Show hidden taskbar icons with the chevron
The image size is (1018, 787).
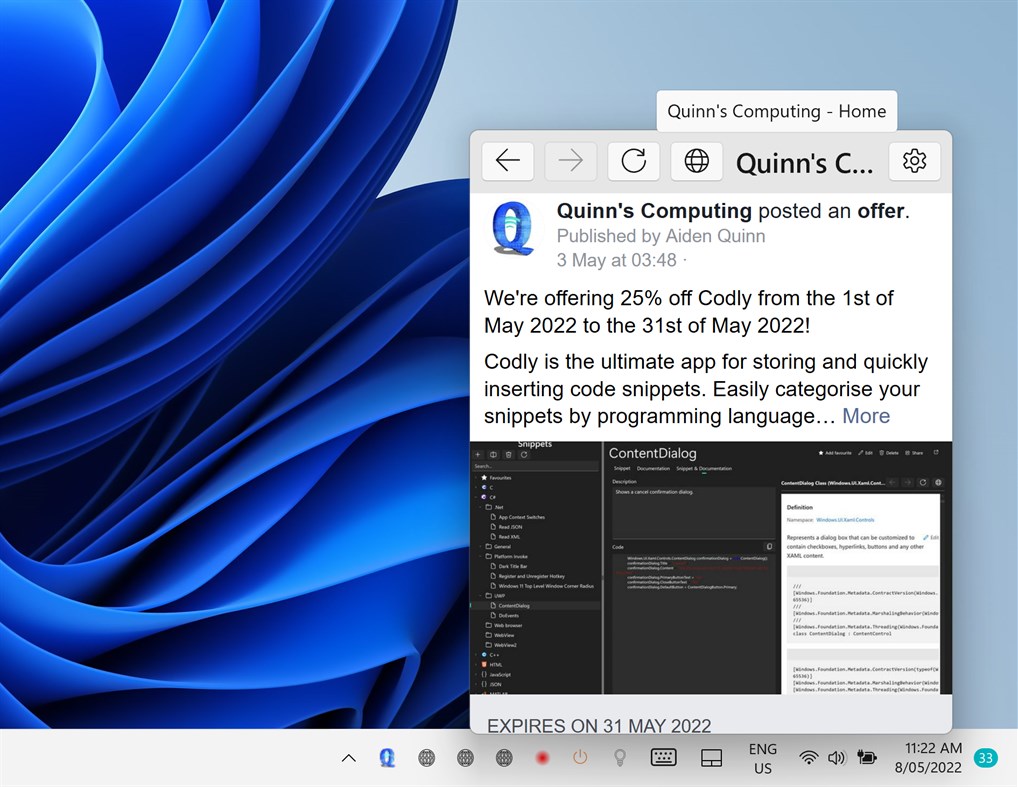[x=348, y=758]
